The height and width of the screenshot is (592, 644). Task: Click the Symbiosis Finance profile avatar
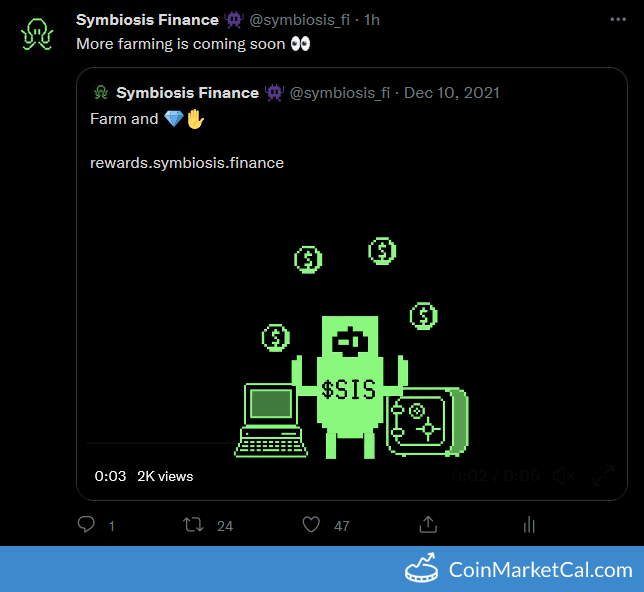[x=37, y=34]
